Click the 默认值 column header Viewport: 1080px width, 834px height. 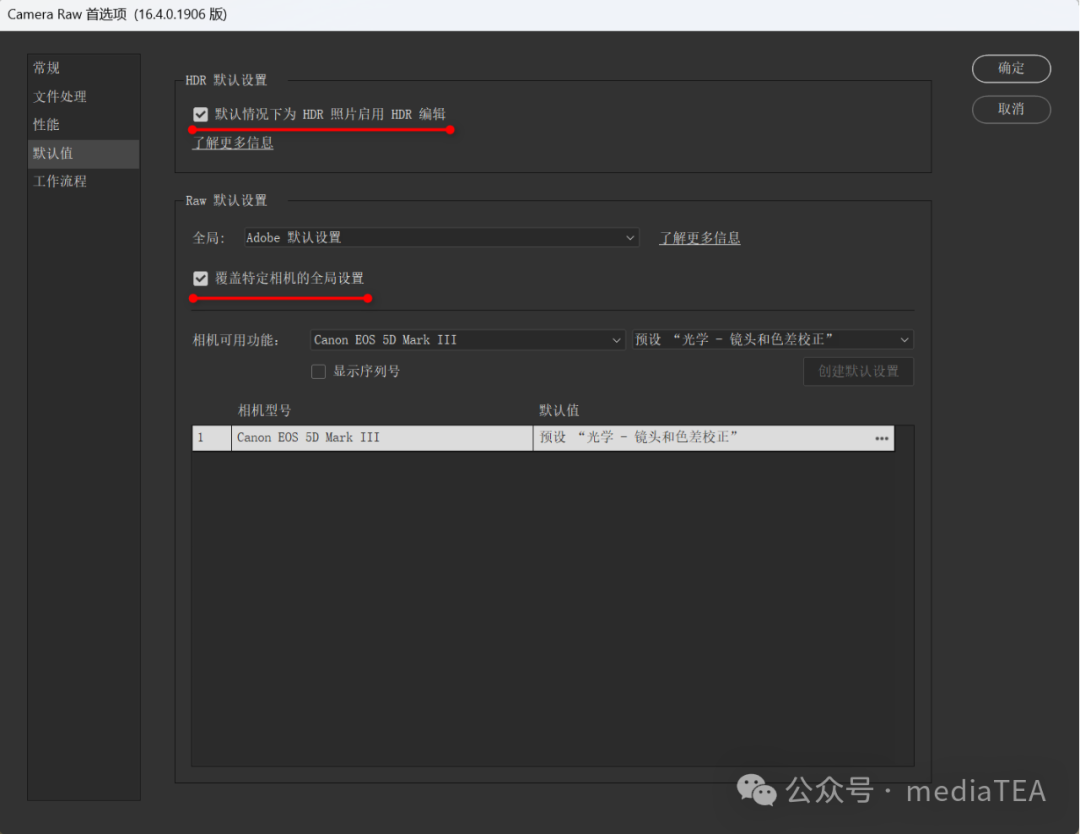(559, 411)
